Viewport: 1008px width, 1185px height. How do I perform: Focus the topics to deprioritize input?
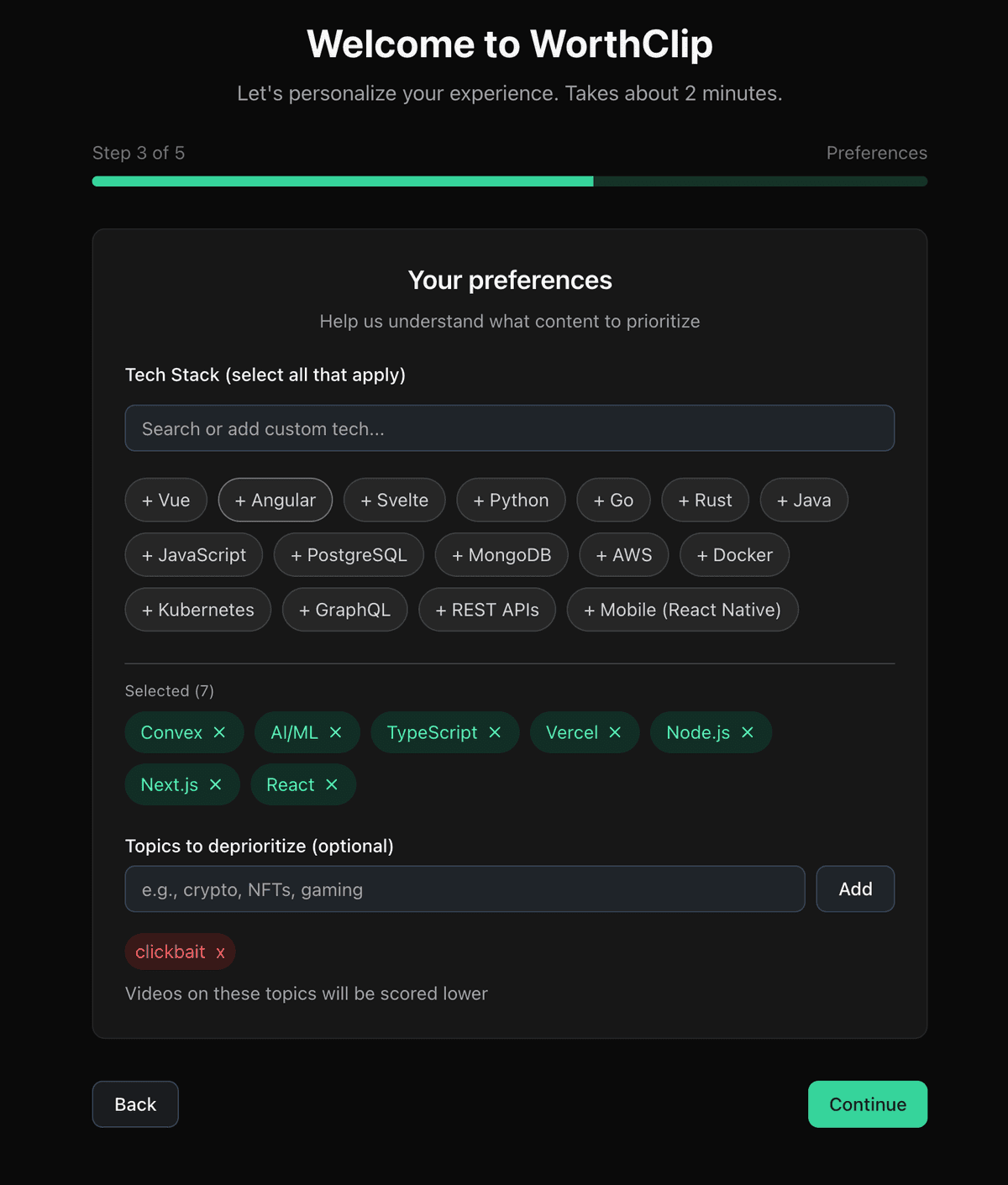coord(465,889)
